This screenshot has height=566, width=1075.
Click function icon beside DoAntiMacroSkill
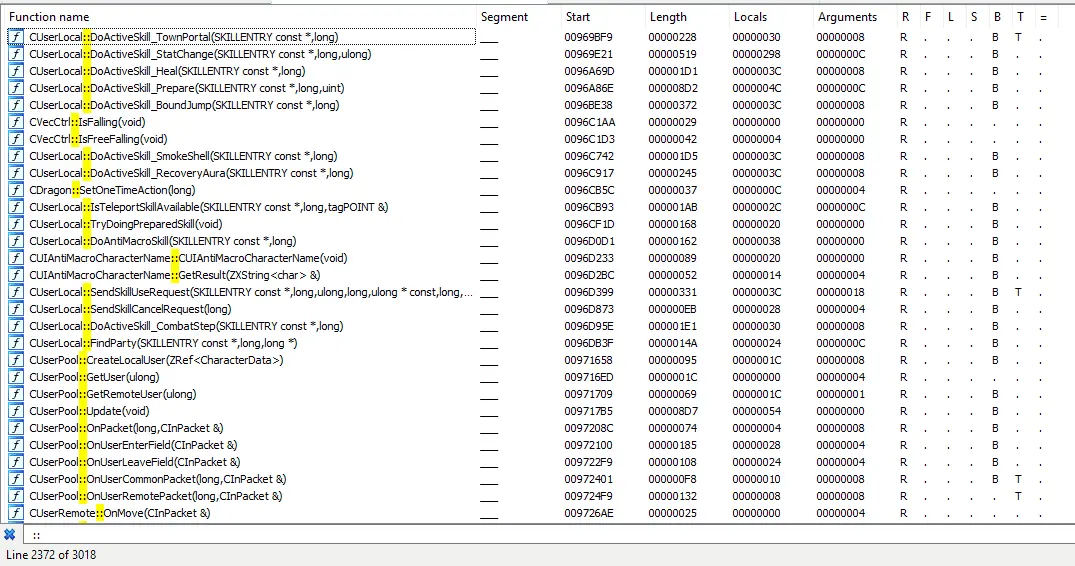coord(15,241)
